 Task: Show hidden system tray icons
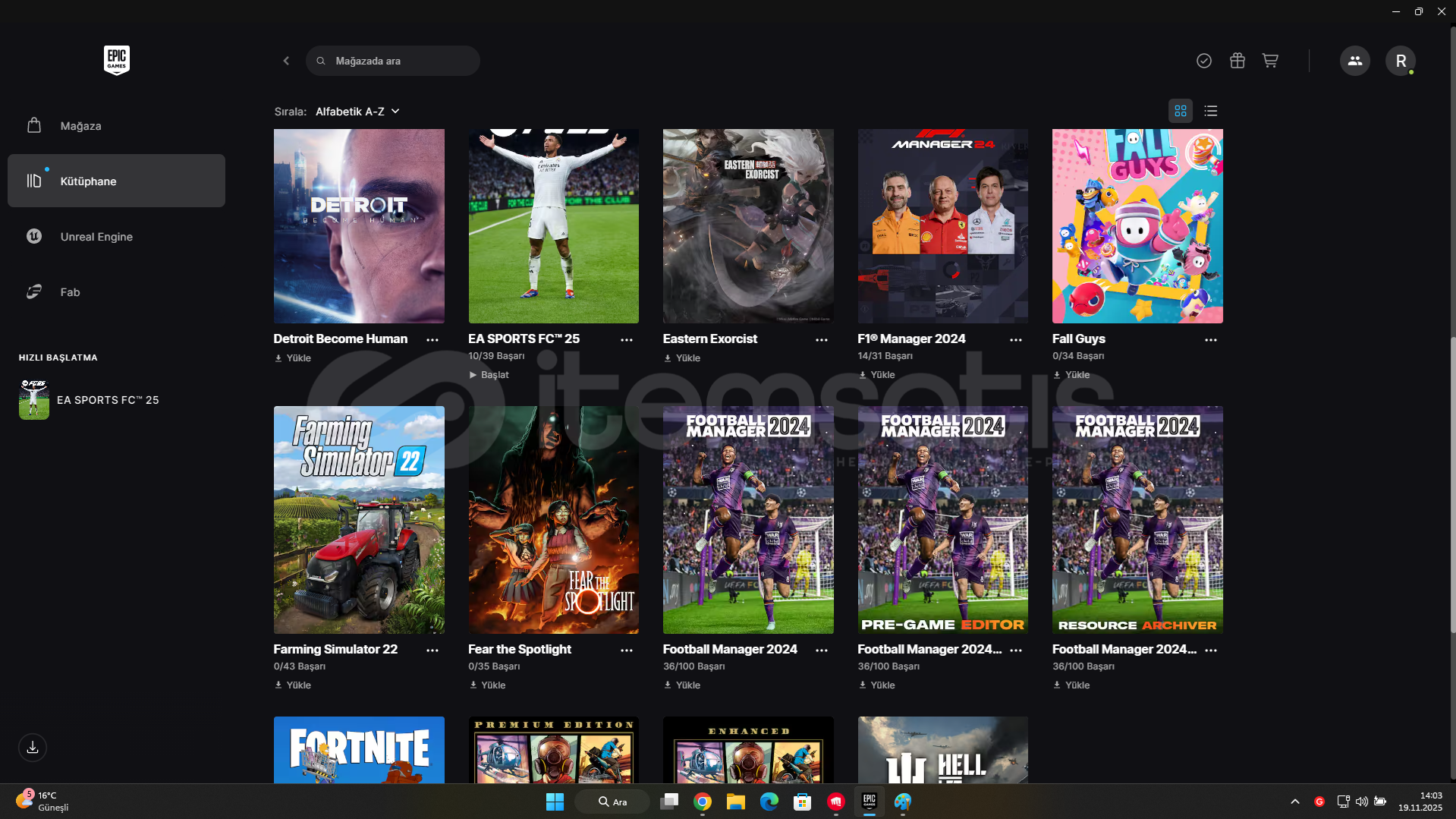[1295, 802]
